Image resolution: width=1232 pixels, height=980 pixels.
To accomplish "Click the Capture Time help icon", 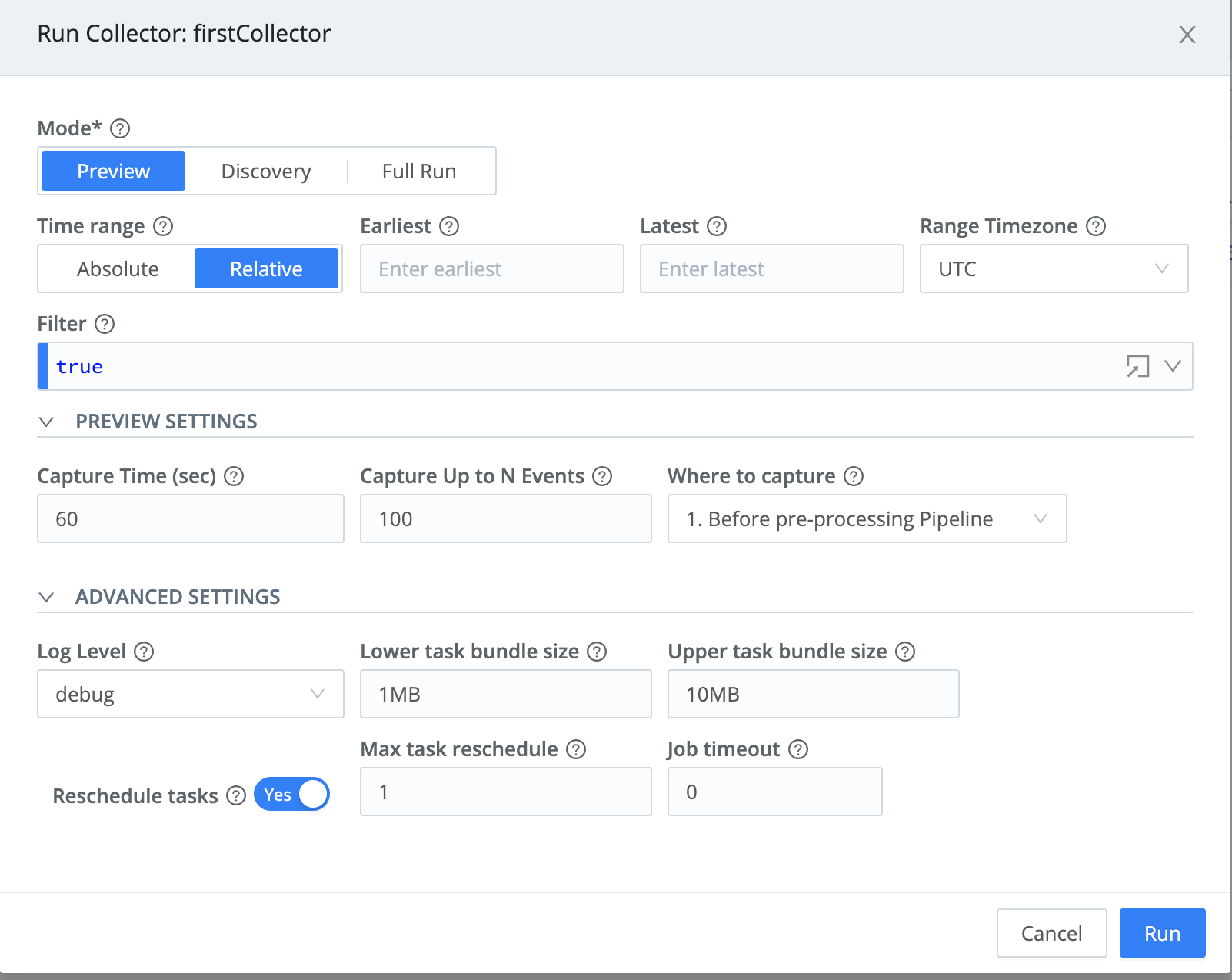I will 235,476.
